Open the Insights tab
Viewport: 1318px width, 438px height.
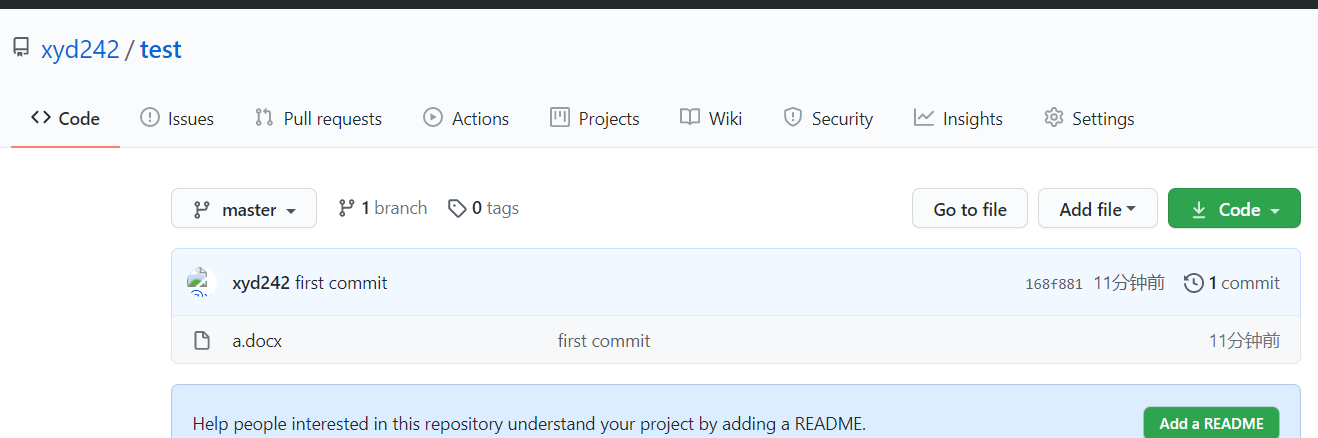pyautogui.click(x=958, y=118)
